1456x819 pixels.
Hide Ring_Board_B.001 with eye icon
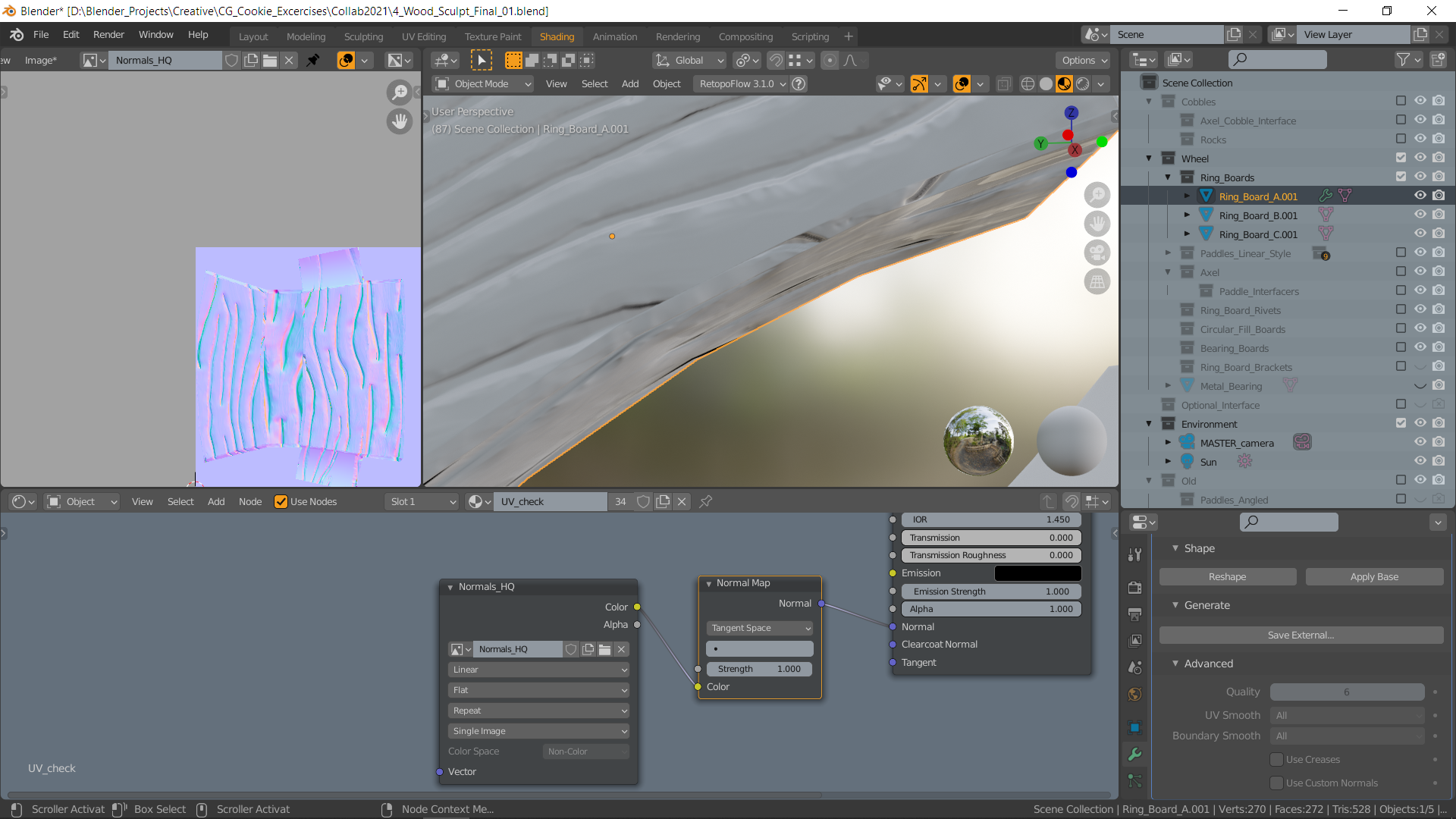click(x=1420, y=215)
